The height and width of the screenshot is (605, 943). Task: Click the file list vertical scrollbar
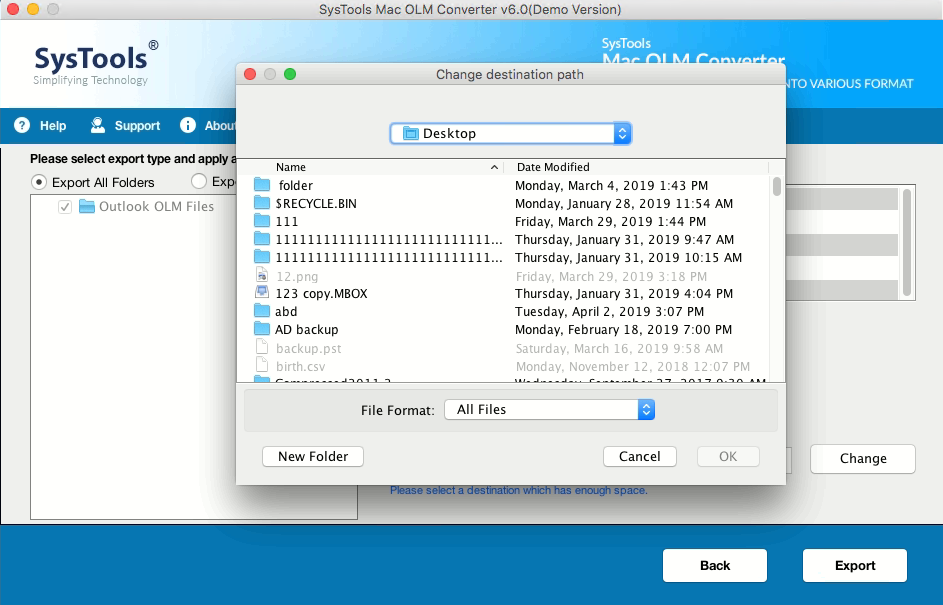(x=776, y=186)
